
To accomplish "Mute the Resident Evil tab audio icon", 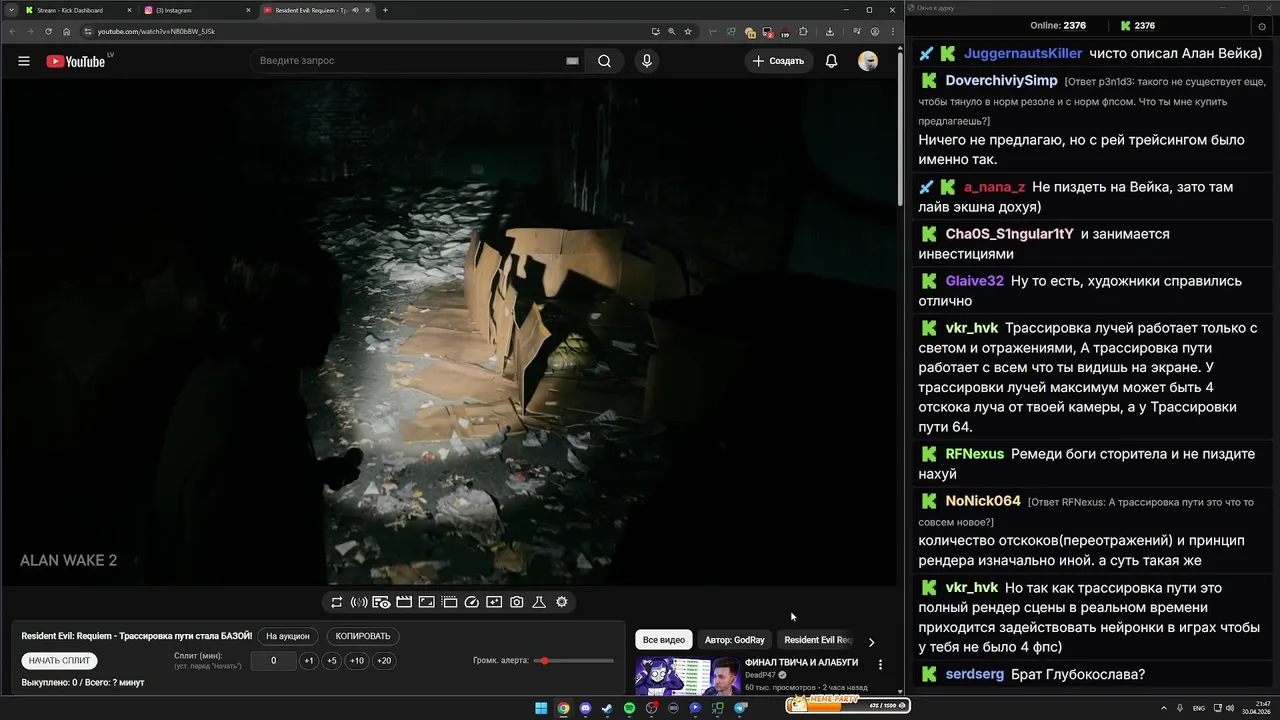I will (357, 10).
